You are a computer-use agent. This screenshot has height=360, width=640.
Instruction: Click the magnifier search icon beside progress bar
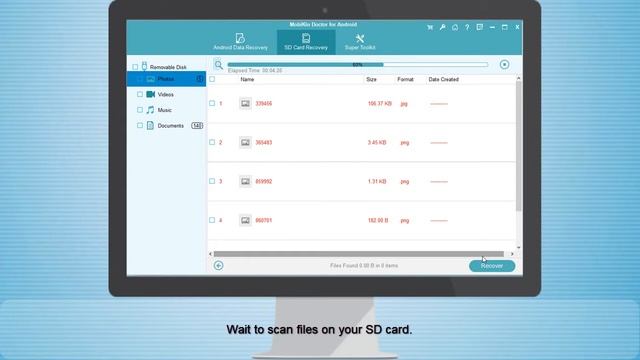(x=219, y=65)
